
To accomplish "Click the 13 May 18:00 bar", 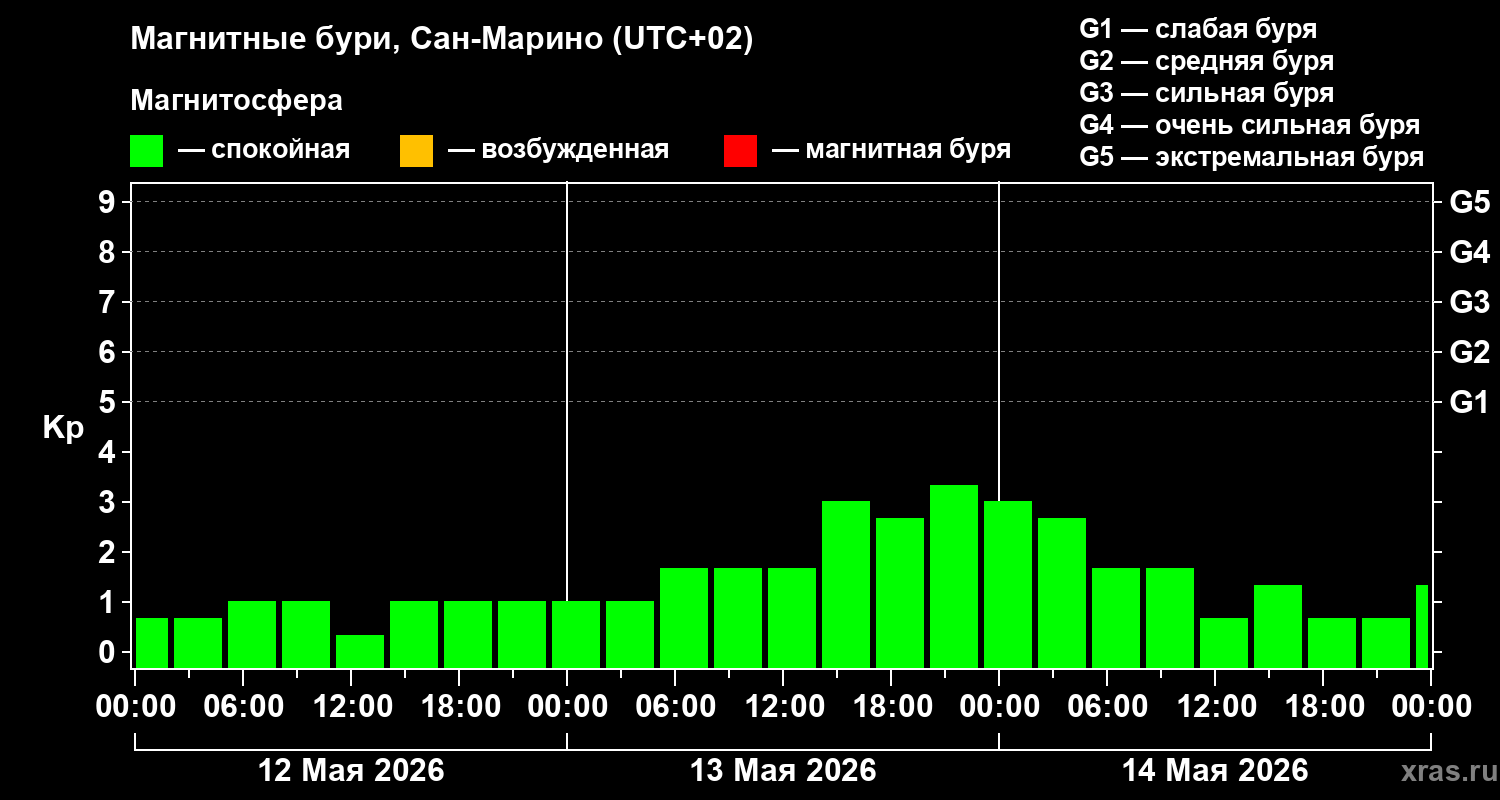I will (900, 593).
